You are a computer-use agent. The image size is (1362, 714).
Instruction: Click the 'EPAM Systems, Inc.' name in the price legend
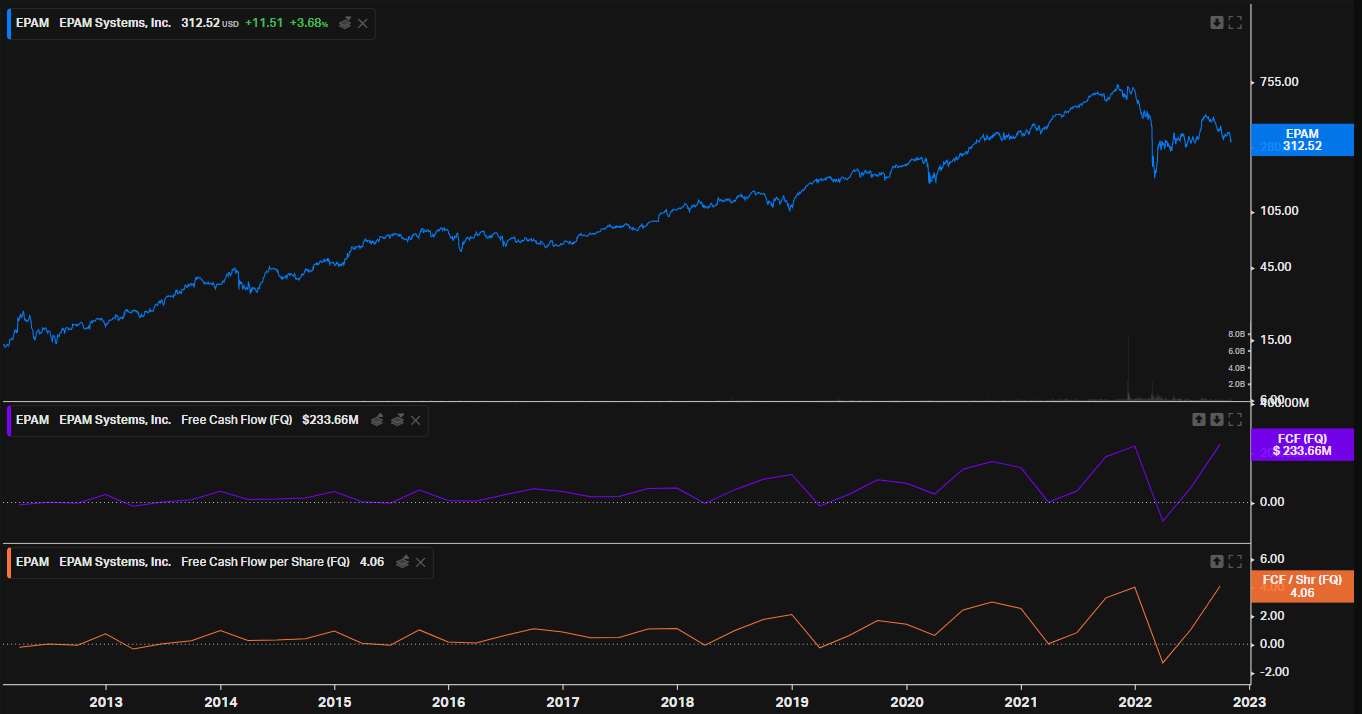tap(115, 23)
